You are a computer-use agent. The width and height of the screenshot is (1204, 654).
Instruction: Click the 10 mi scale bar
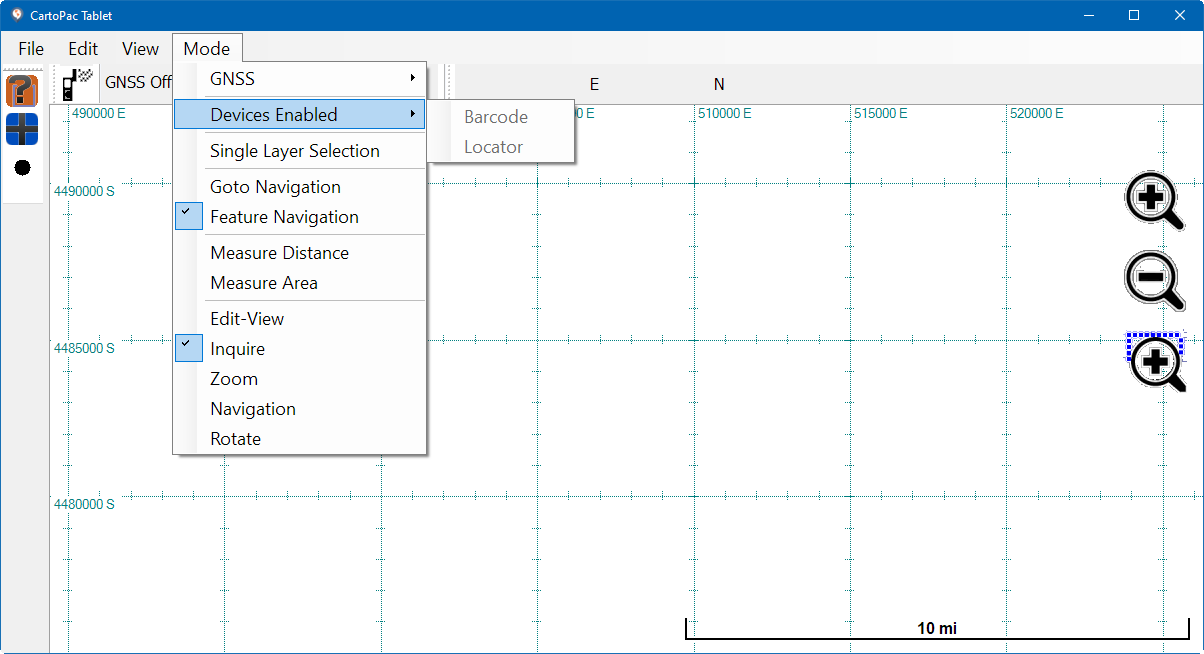[x=936, y=629]
